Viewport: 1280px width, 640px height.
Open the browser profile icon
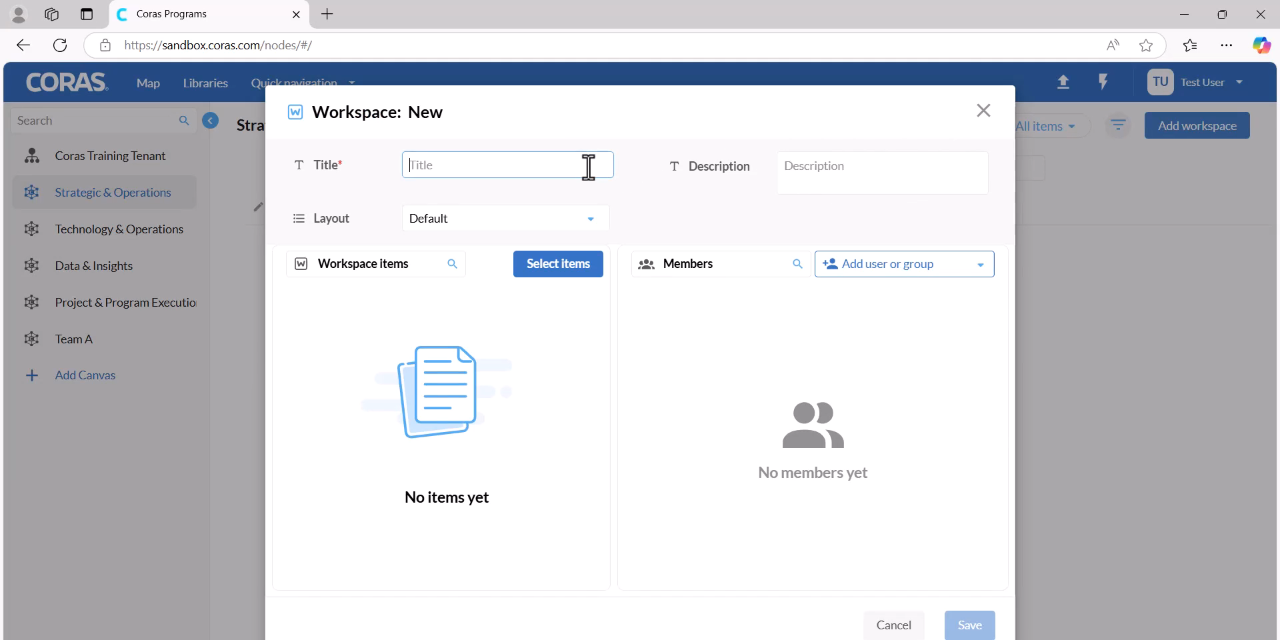point(18,14)
